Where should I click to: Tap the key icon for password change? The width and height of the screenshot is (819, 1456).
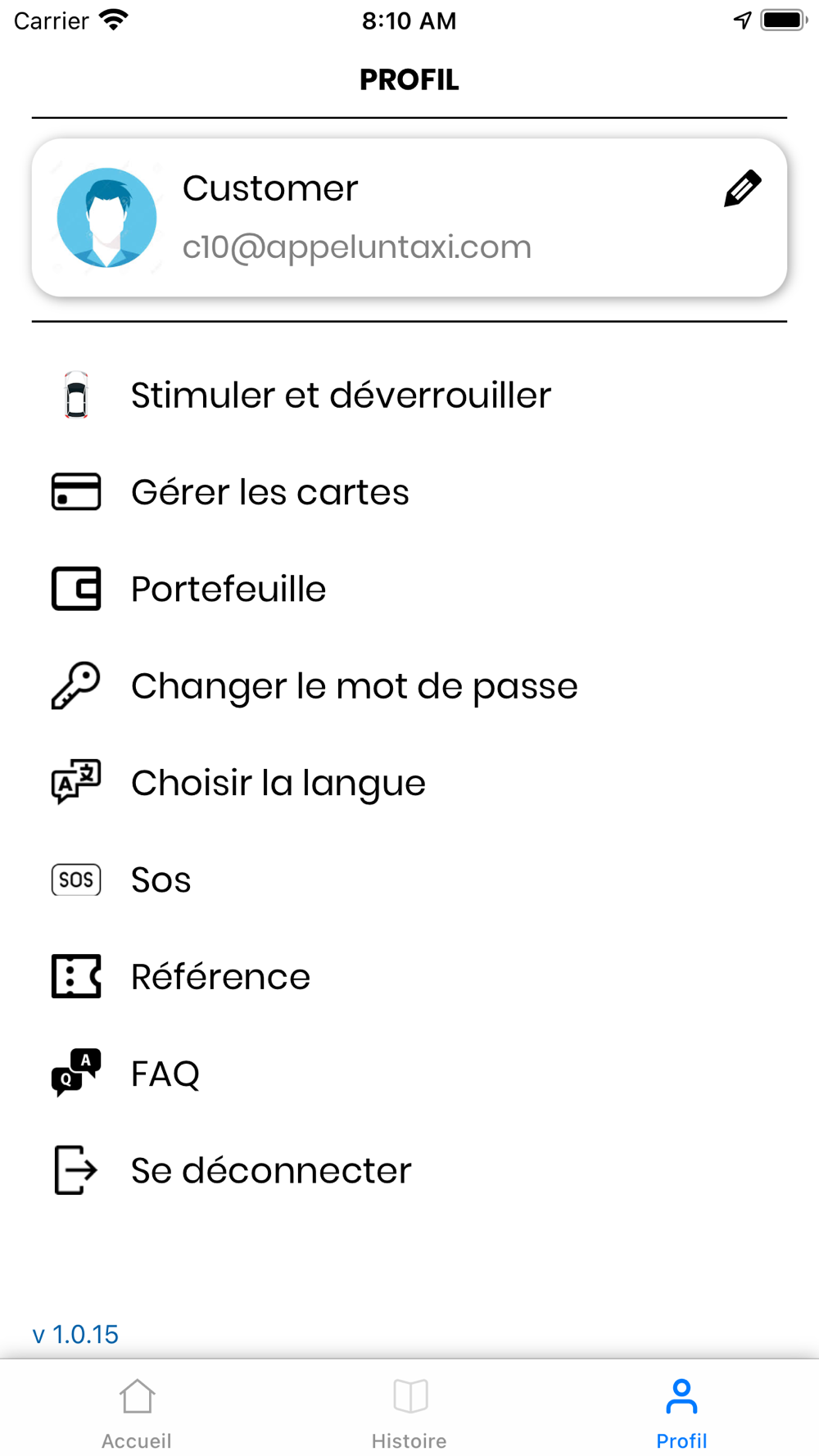pyautogui.click(x=76, y=685)
